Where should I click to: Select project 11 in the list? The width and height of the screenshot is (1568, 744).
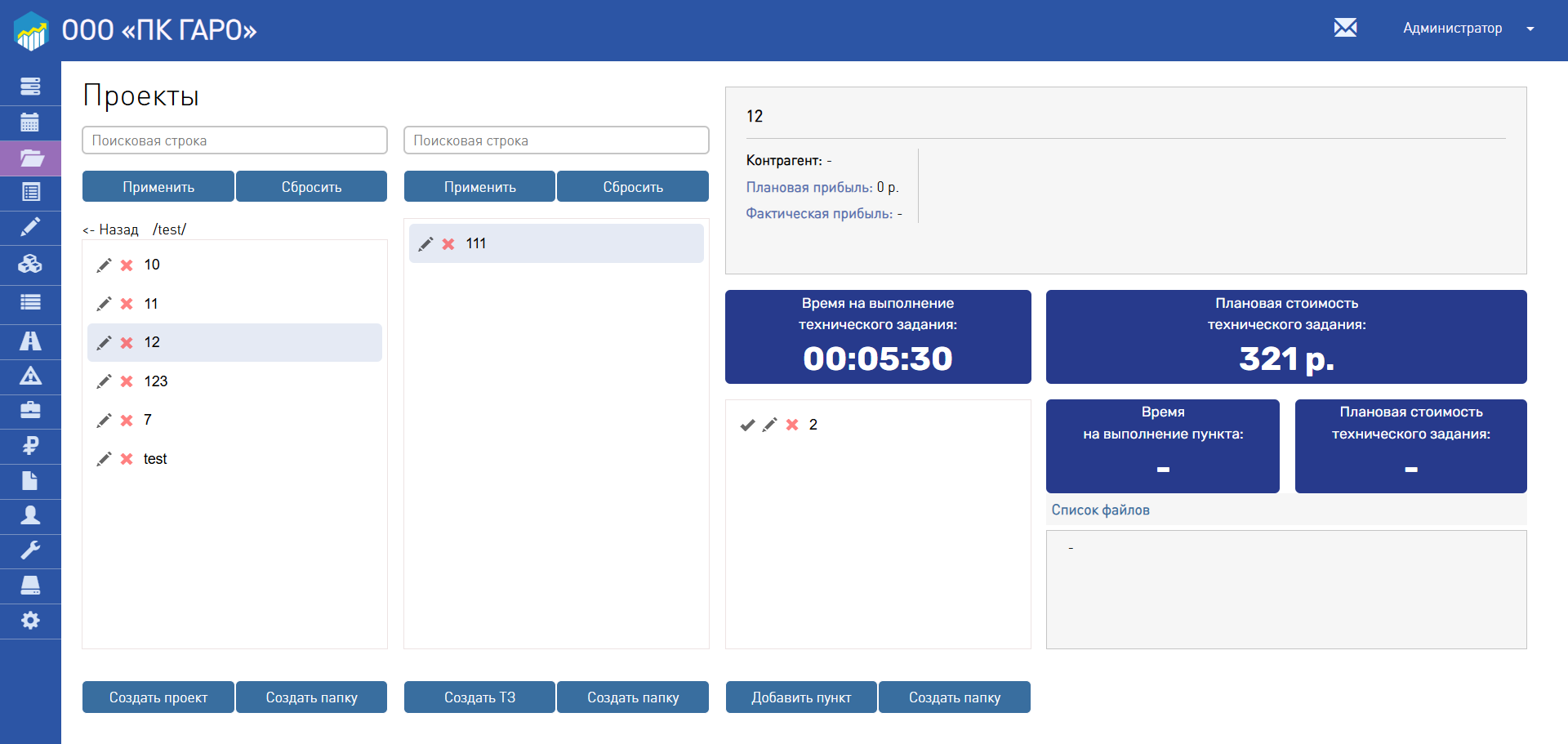(234, 304)
